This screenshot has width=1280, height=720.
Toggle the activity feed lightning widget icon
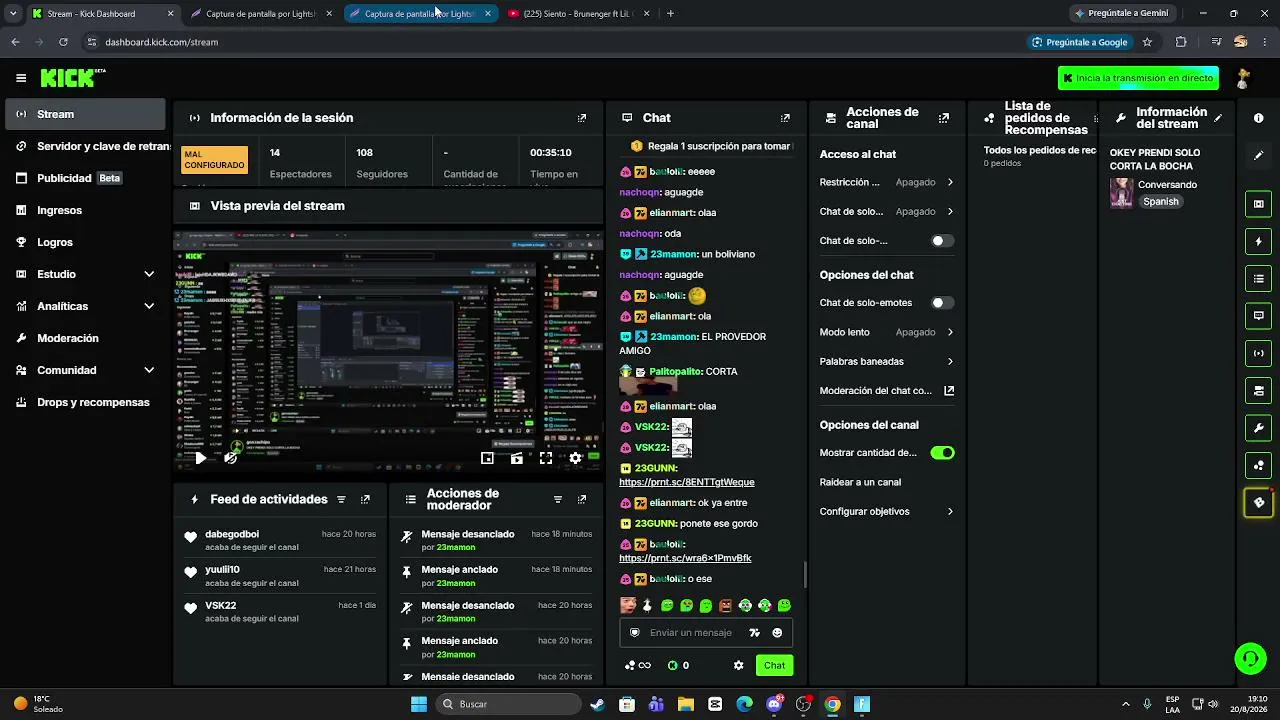point(1258,241)
